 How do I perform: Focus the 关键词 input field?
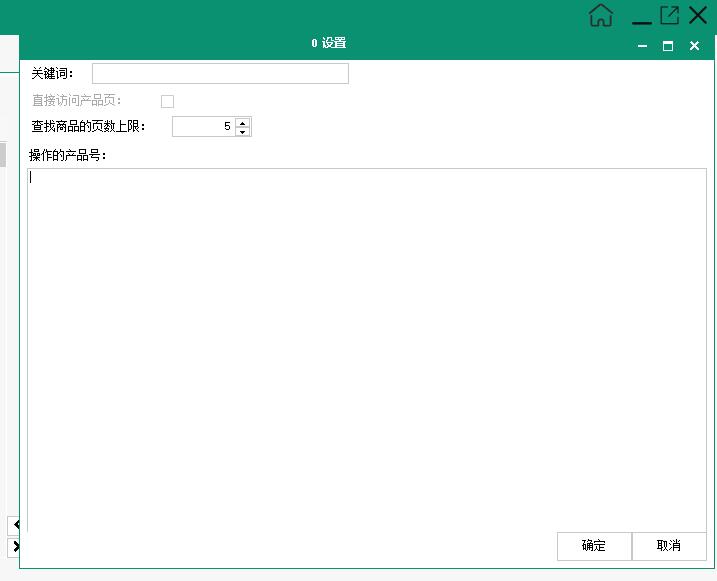[x=220, y=74]
